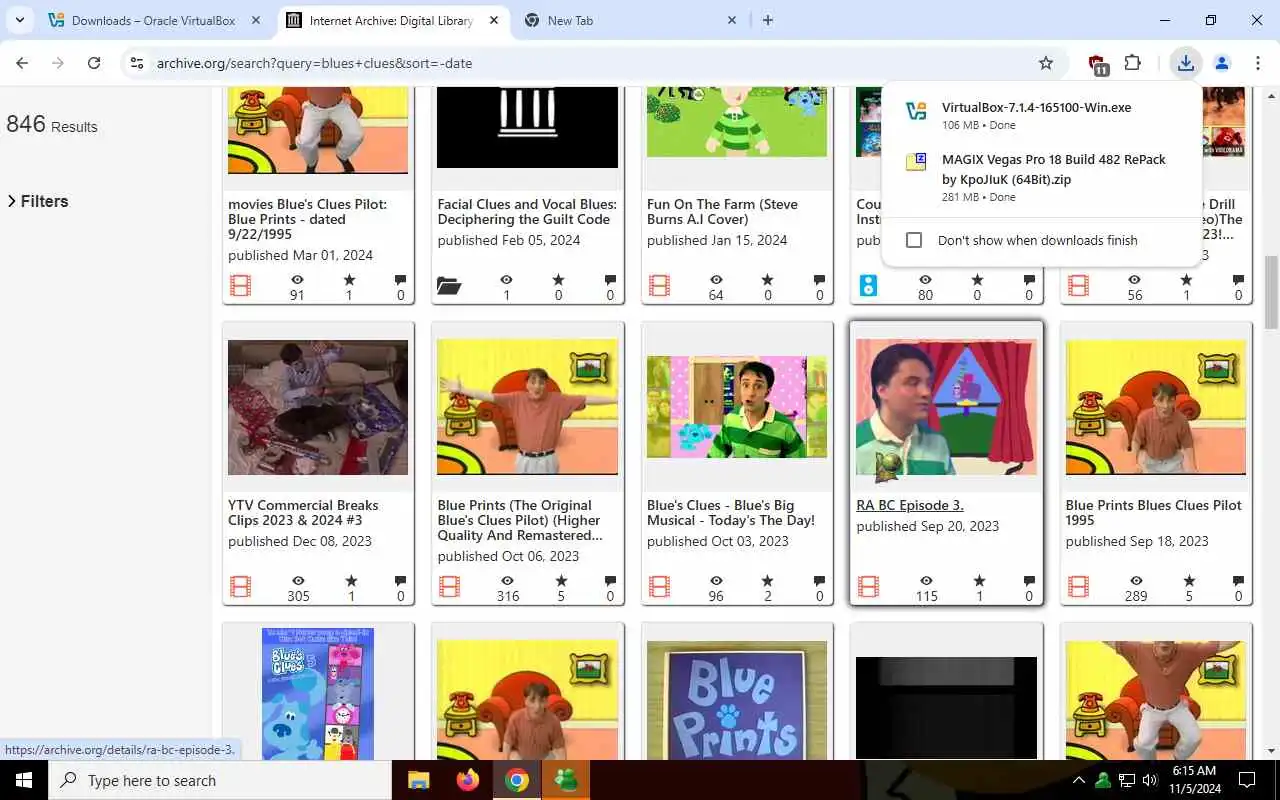The width and height of the screenshot is (1280, 800).
Task: Click Chrome icon in the taskbar
Action: (517, 780)
